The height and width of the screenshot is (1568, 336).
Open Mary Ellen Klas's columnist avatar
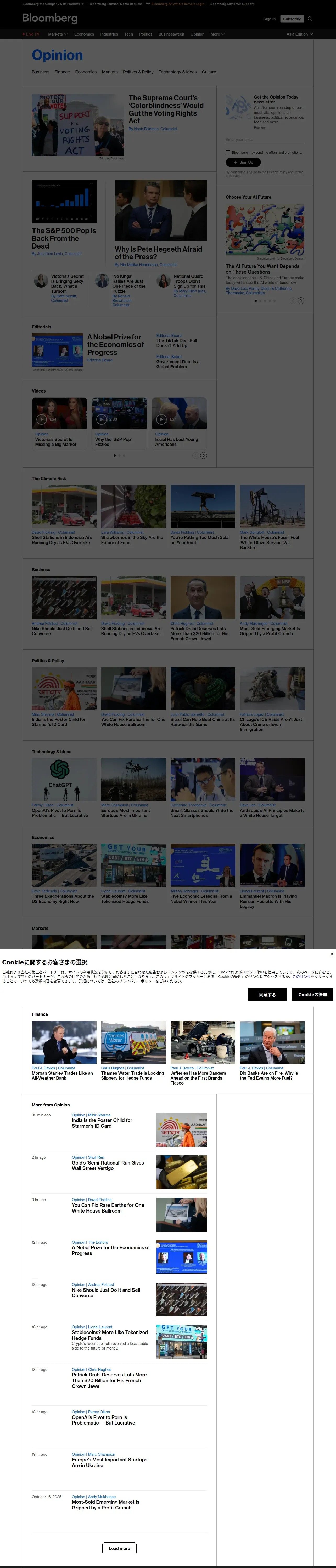coord(164,281)
